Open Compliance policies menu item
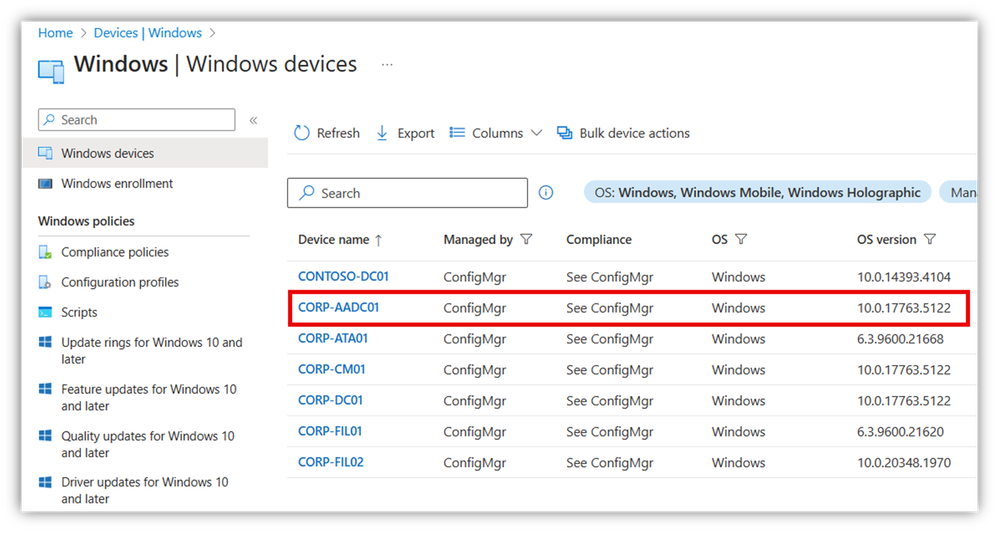 115,252
